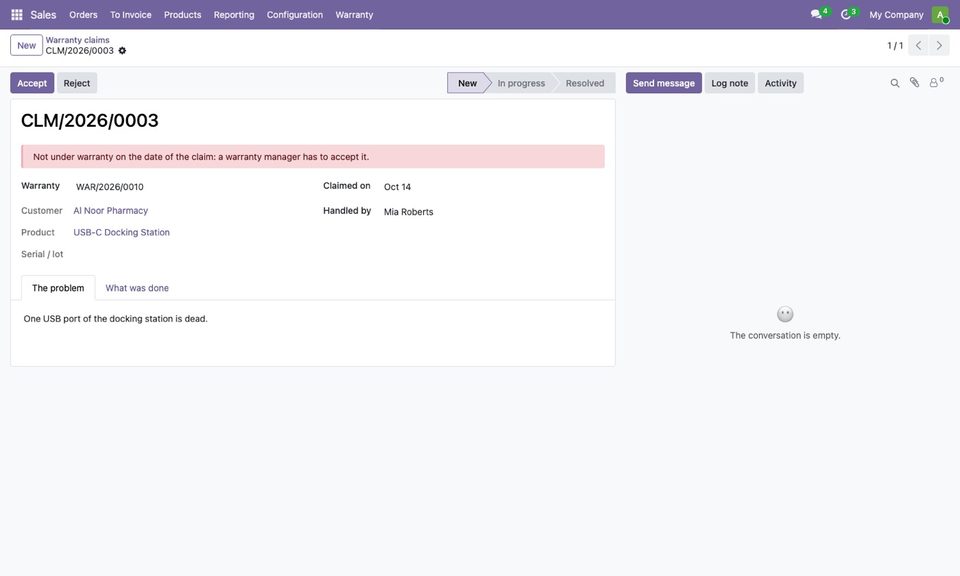
Task: Go back to Warranty claims breadcrumb
Action: click(77, 40)
